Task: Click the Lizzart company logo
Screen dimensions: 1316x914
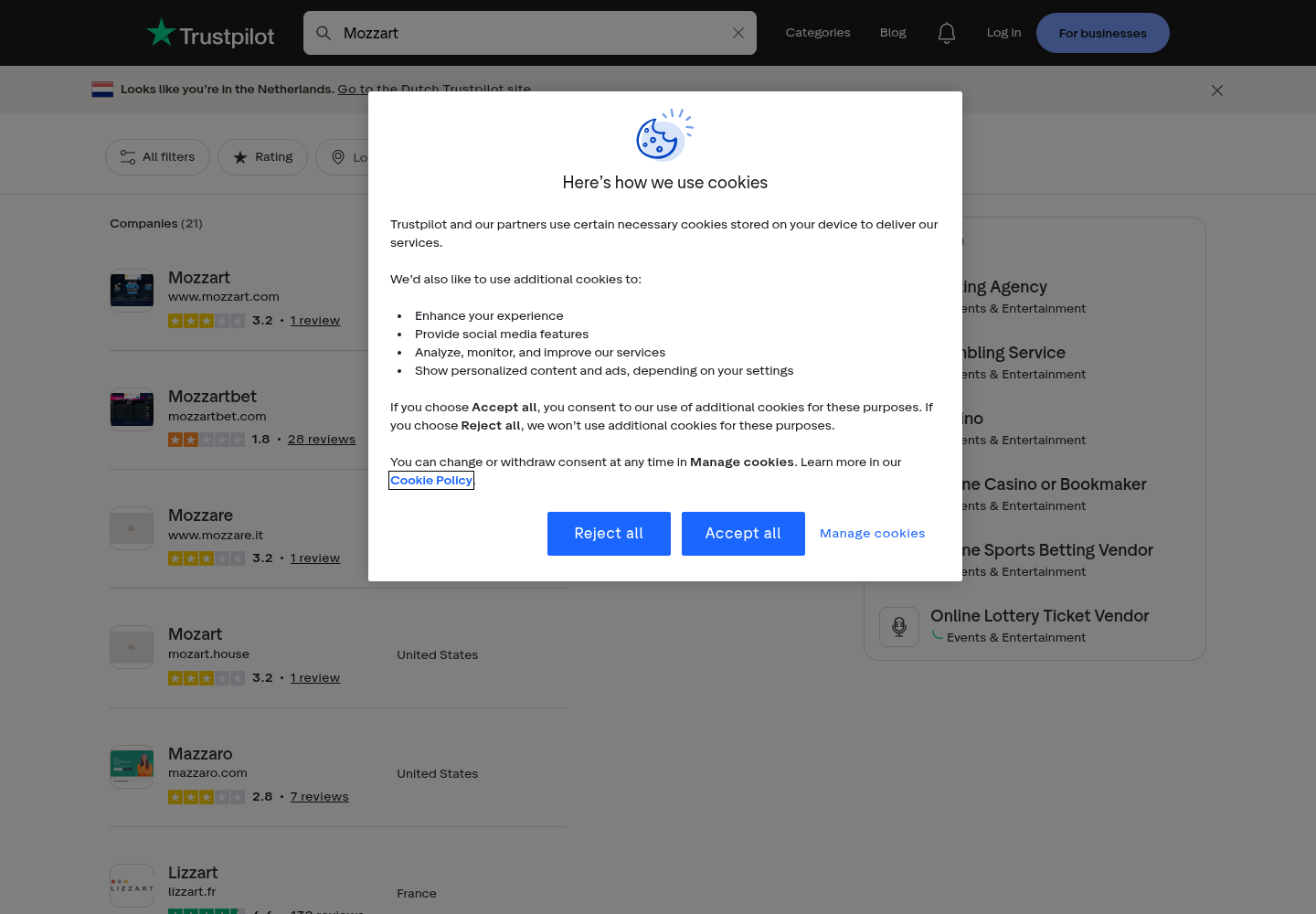Action: tap(132, 886)
